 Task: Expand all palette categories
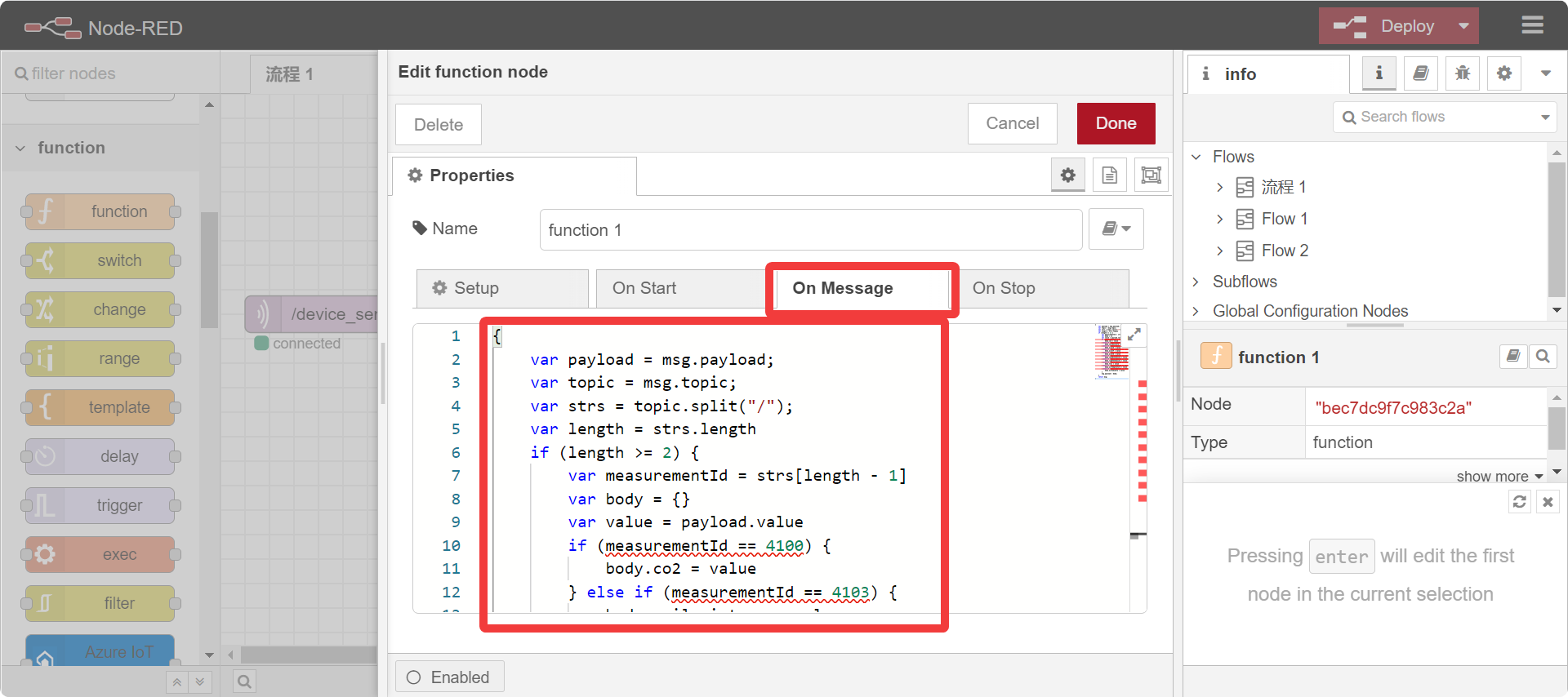[x=200, y=681]
